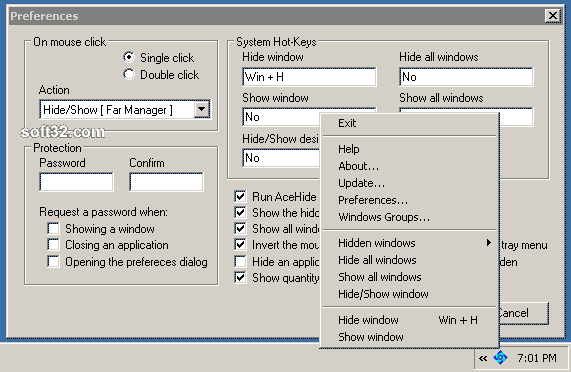Toggle the Show the hidden checkbox
The height and width of the screenshot is (372, 571).
(x=240, y=212)
